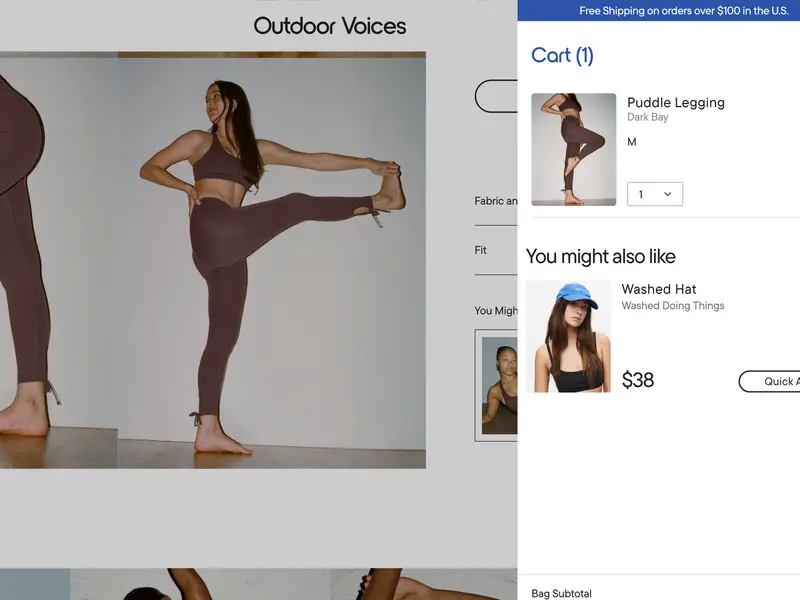Viewport: 800px width, 600px height.
Task: Click the chevron arrow in quantity selector
Action: (x=668, y=194)
